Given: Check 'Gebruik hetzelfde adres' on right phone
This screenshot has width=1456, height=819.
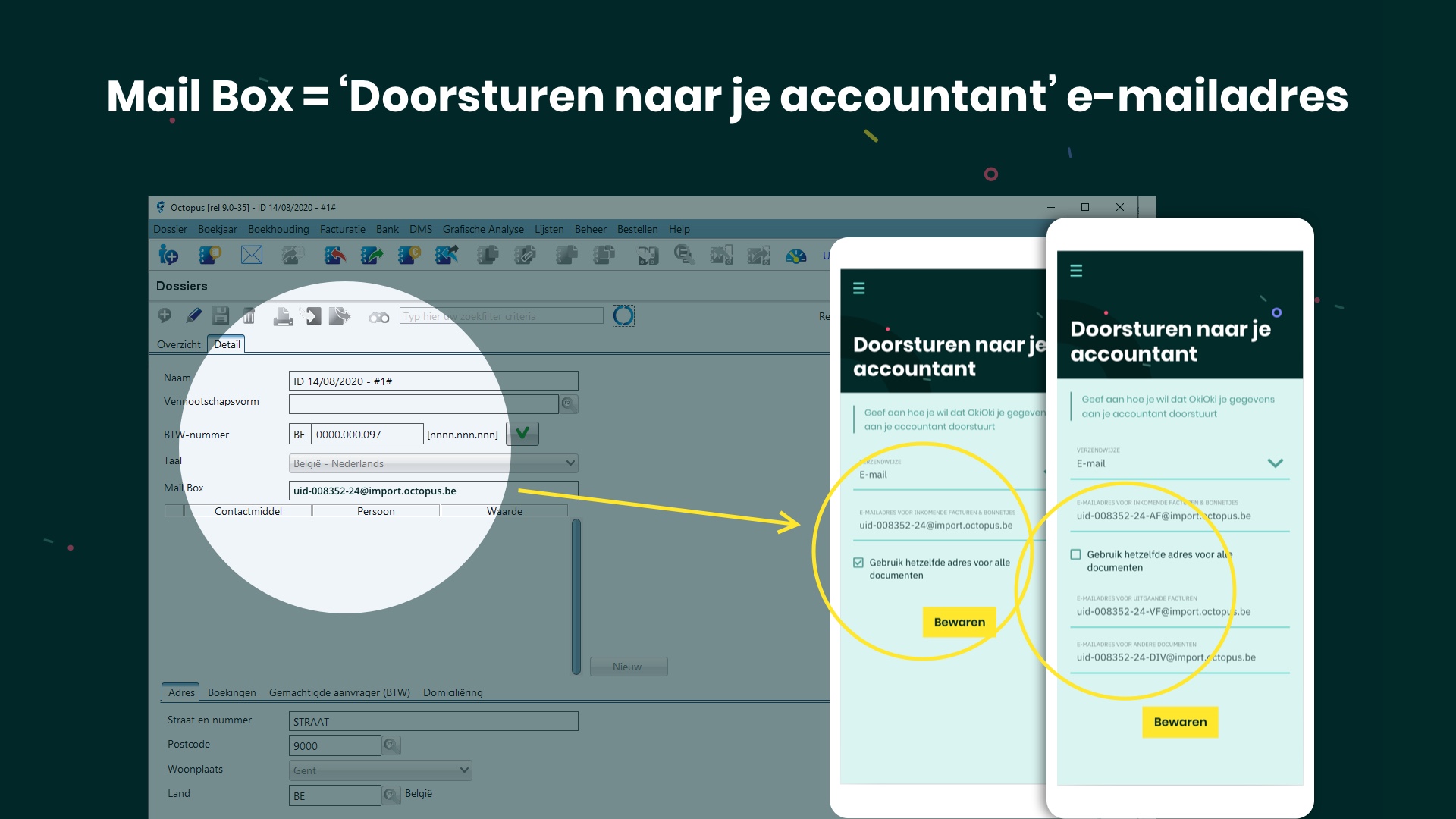Looking at the screenshot, I should (1075, 554).
